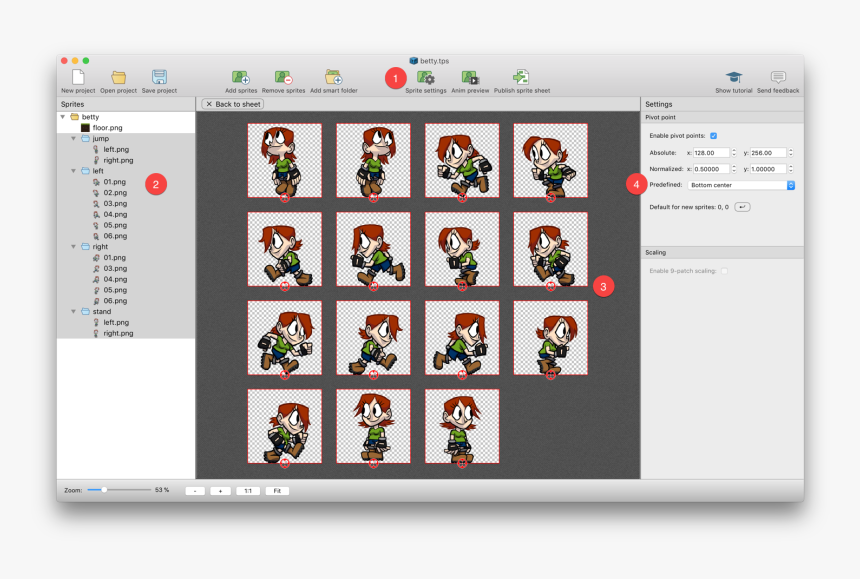
Task: Add a smart folder
Action: (333, 77)
